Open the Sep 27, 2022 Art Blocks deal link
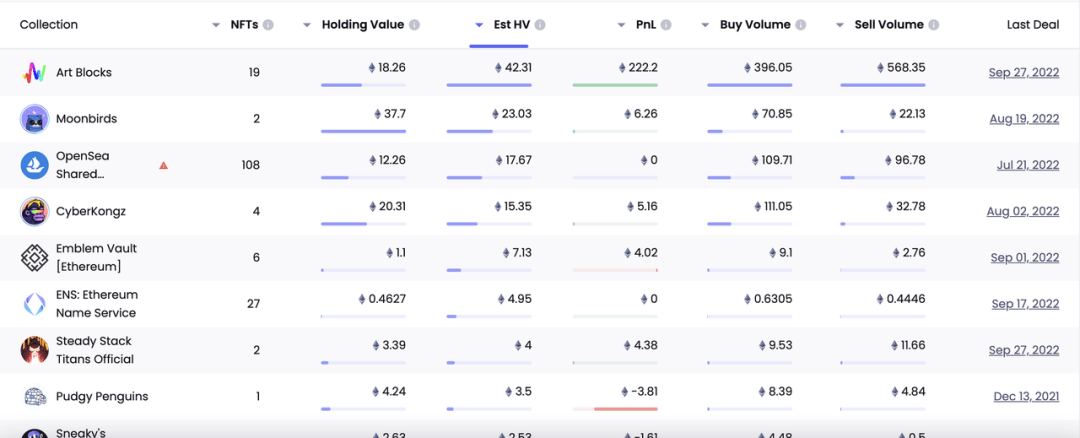 point(1024,72)
